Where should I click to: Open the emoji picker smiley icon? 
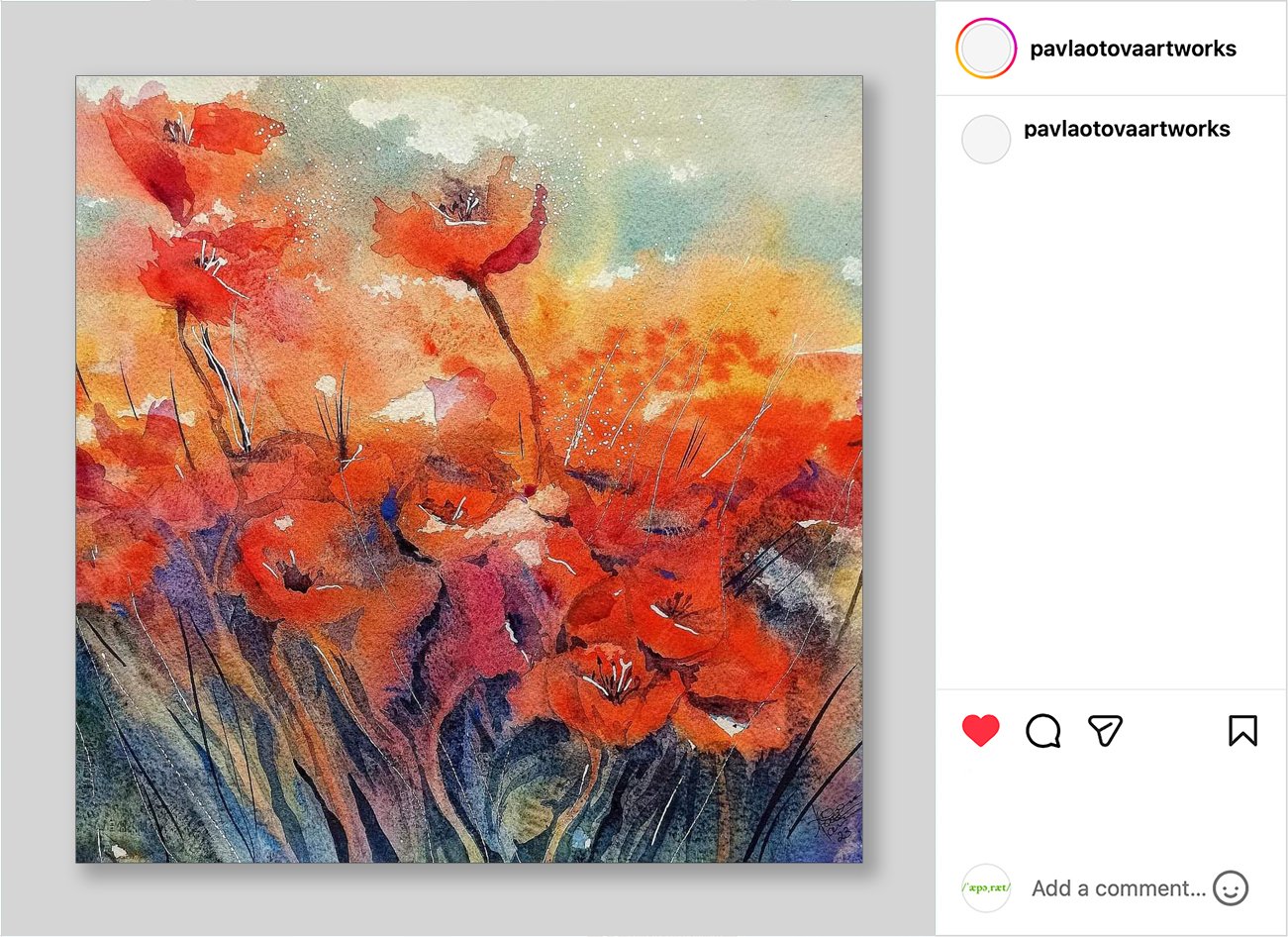pyautogui.click(x=1231, y=887)
